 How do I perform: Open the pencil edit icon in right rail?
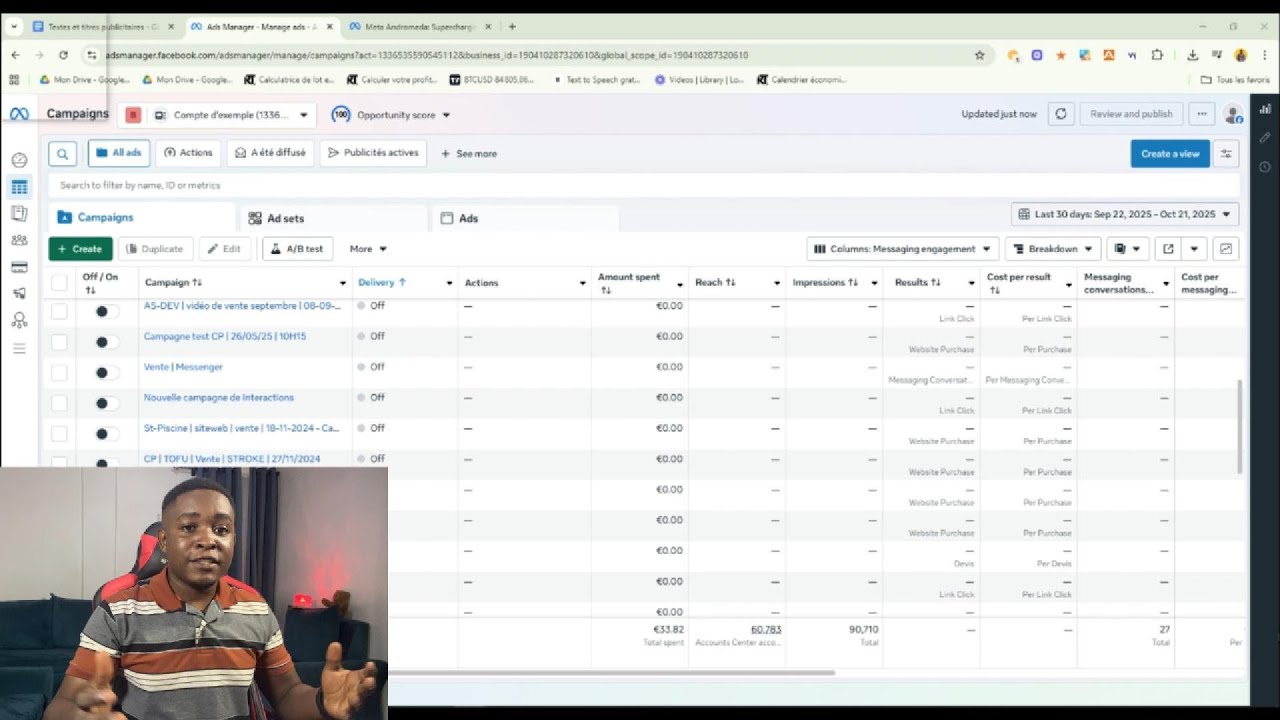pyautogui.click(x=1265, y=137)
